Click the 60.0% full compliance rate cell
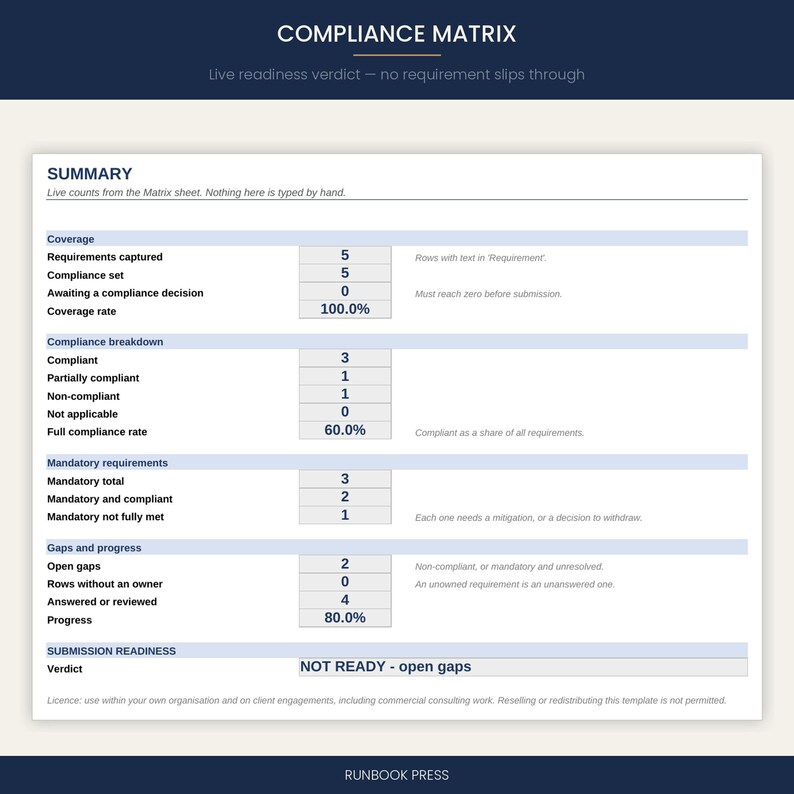 [345, 430]
